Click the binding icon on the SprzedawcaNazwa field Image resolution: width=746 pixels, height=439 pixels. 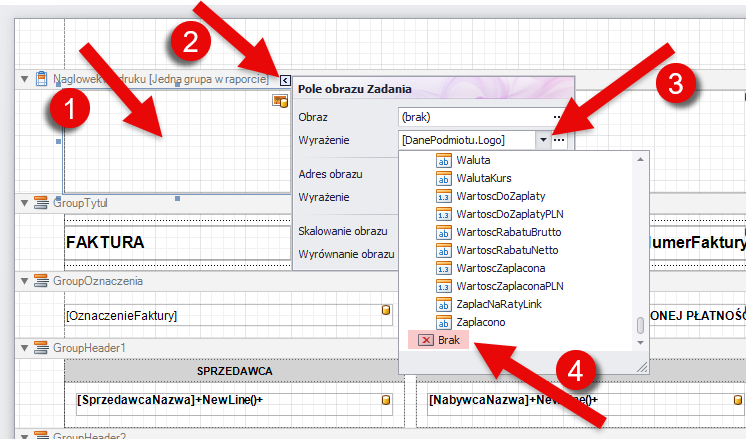(x=386, y=400)
